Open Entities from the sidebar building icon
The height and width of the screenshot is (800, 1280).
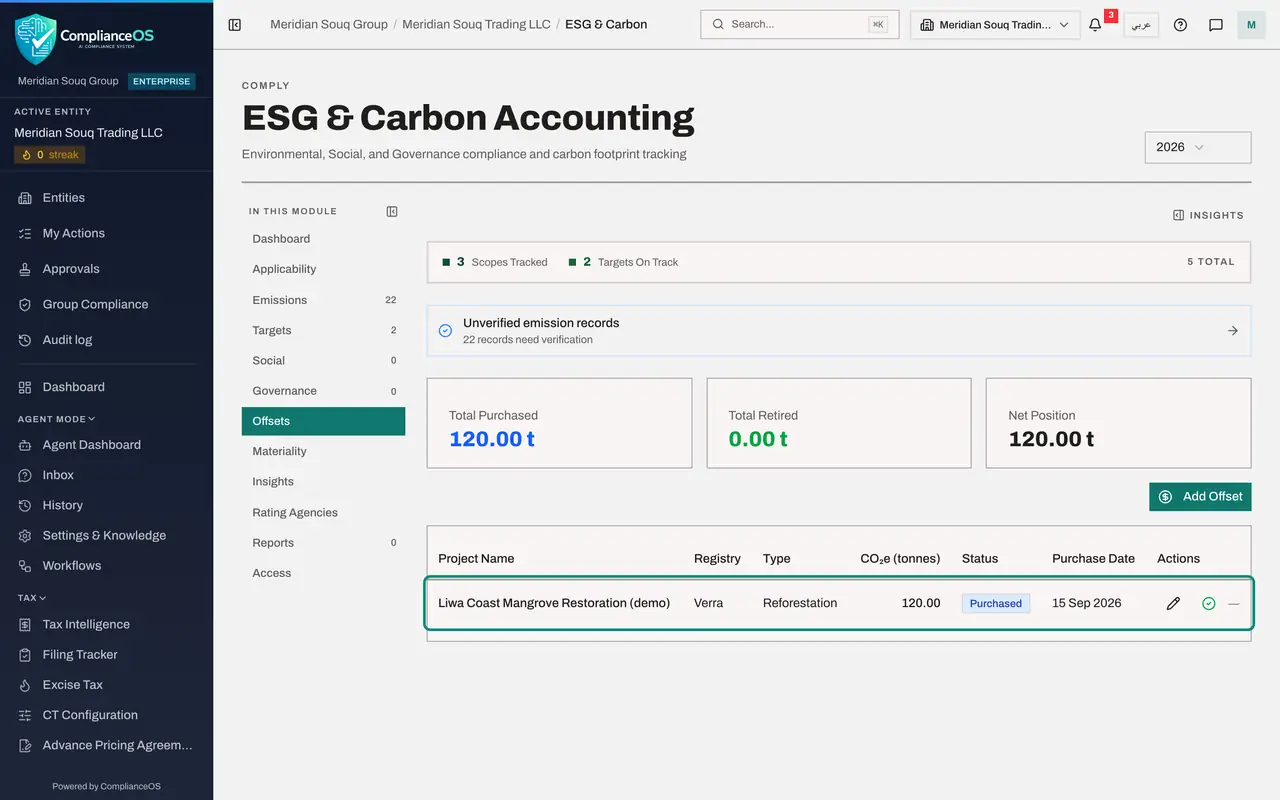(25, 198)
